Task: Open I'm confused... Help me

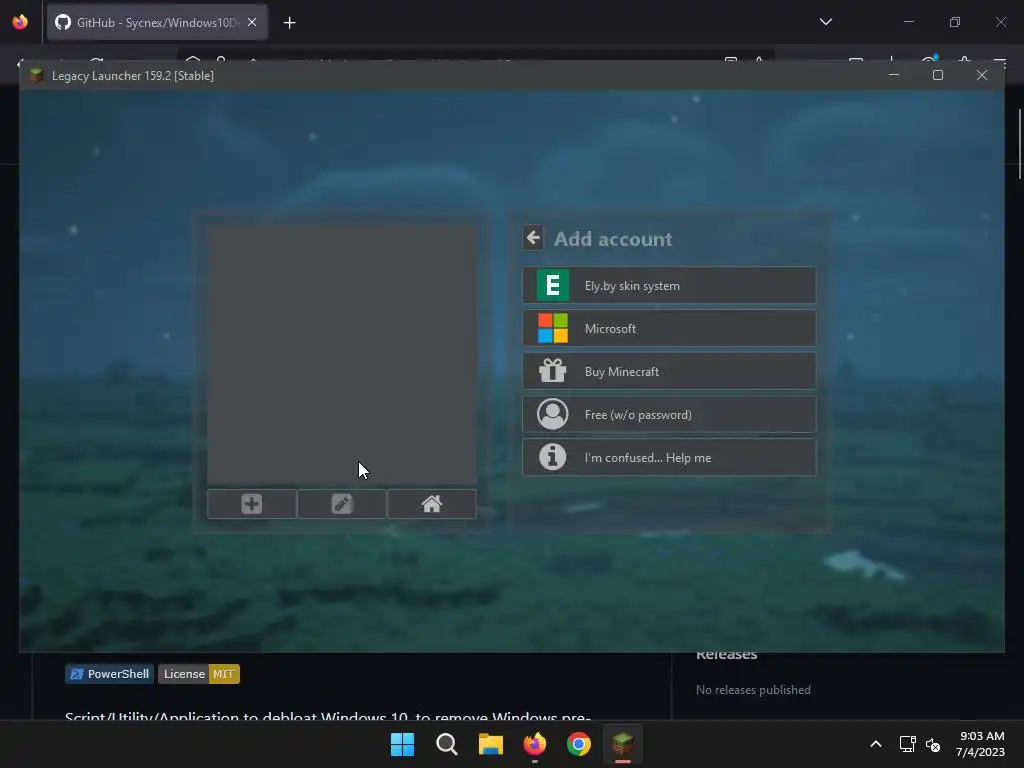Action: [669, 457]
